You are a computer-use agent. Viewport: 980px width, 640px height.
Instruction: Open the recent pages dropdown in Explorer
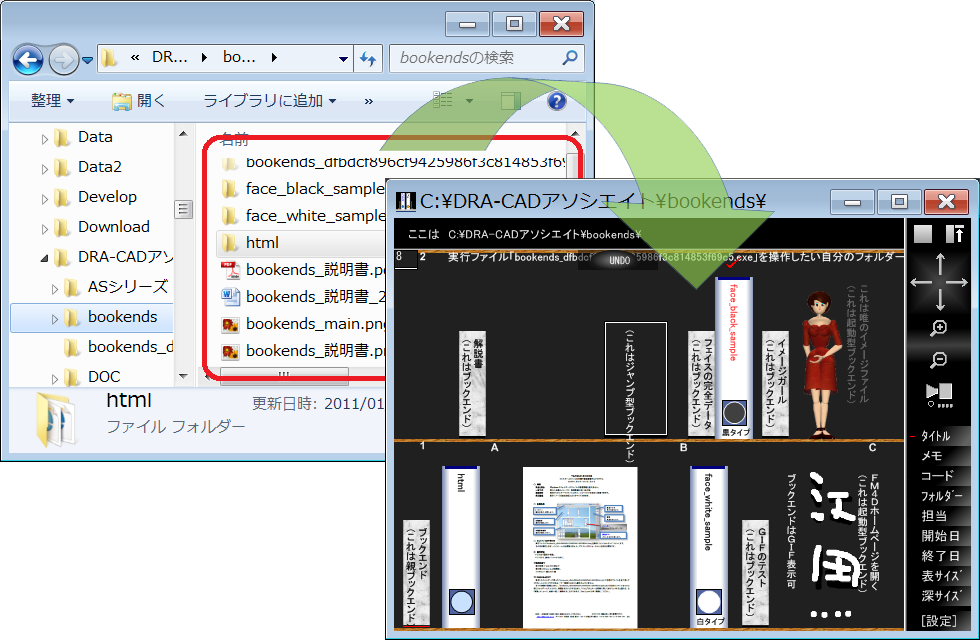click(88, 60)
